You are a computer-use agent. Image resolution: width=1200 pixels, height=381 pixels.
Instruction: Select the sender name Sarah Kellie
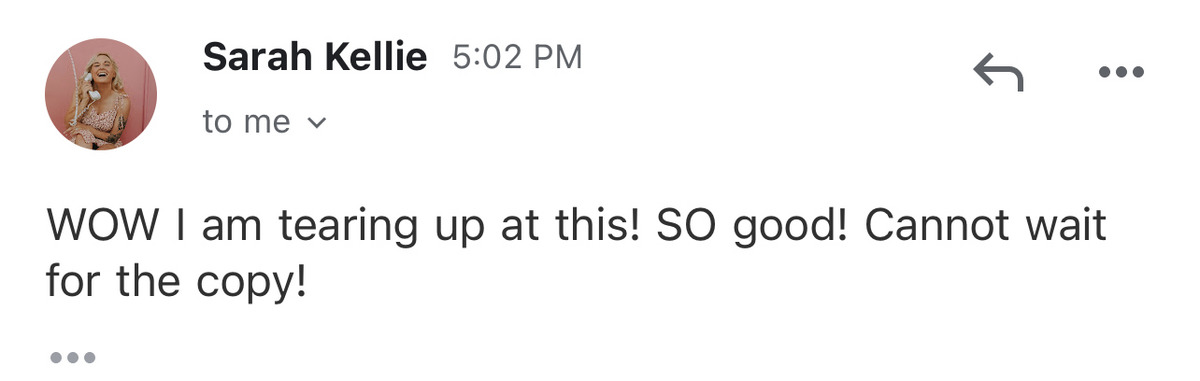pyautogui.click(x=315, y=58)
